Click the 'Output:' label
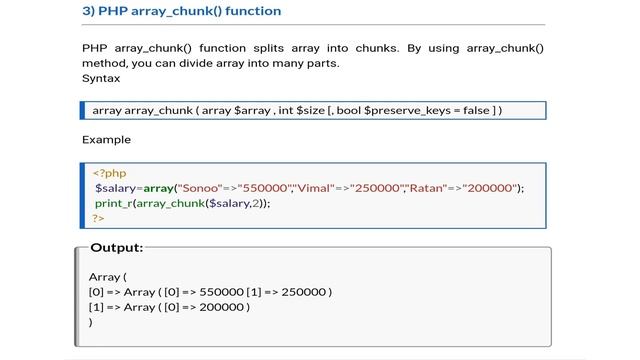 (x=117, y=247)
